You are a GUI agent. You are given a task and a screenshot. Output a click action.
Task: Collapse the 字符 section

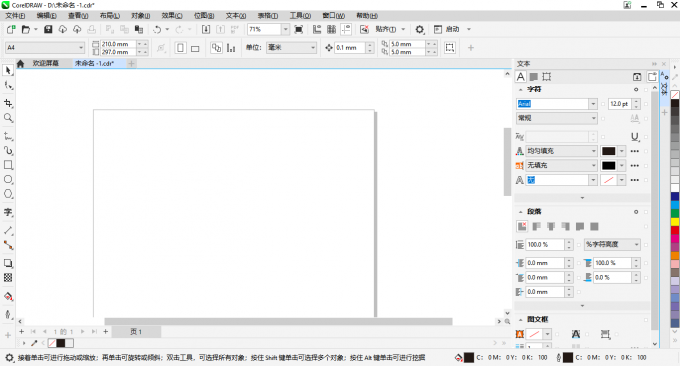coord(520,89)
